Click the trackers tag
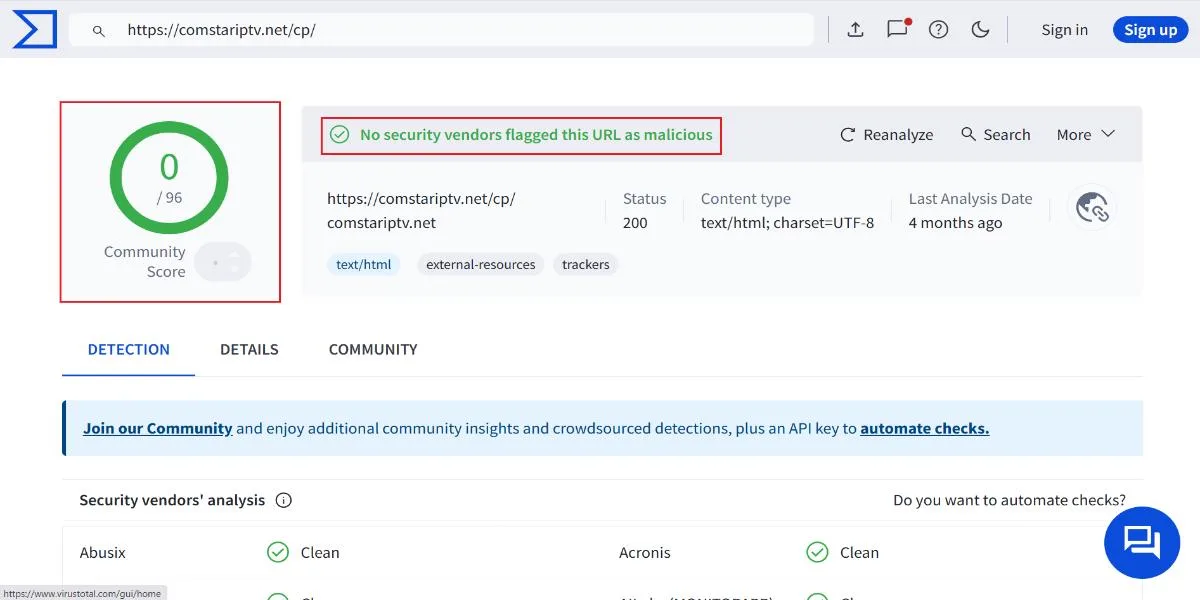Image resolution: width=1200 pixels, height=600 pixels. click(x=586, y=265)
